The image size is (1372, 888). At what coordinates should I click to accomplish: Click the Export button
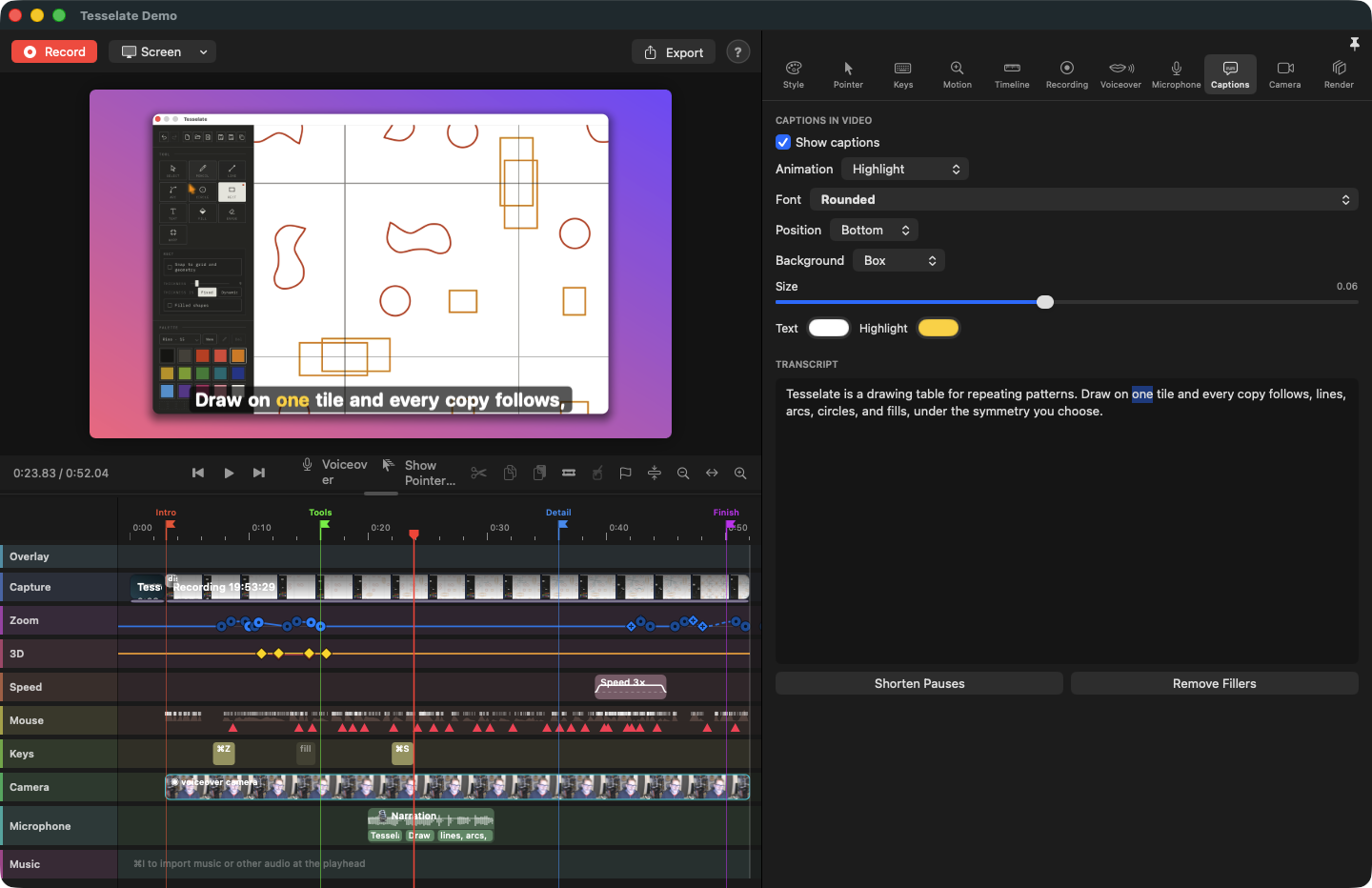(674, 52)
